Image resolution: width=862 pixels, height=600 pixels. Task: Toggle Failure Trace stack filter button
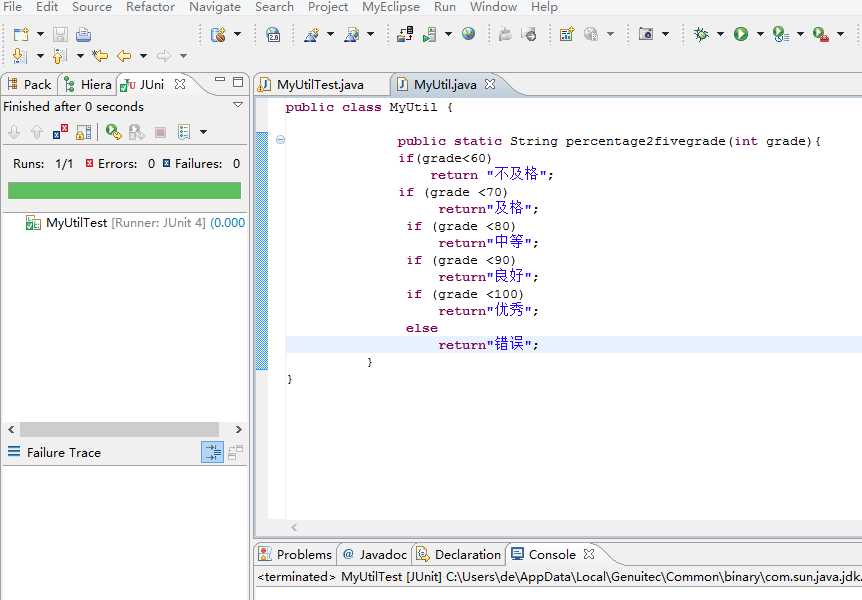pos(213,452)
